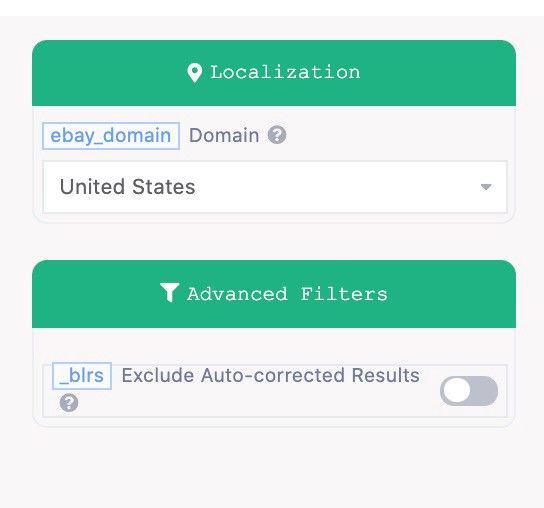Focus the Domain select input field
This screenshot has height=508, width=544.
point(275,187)
